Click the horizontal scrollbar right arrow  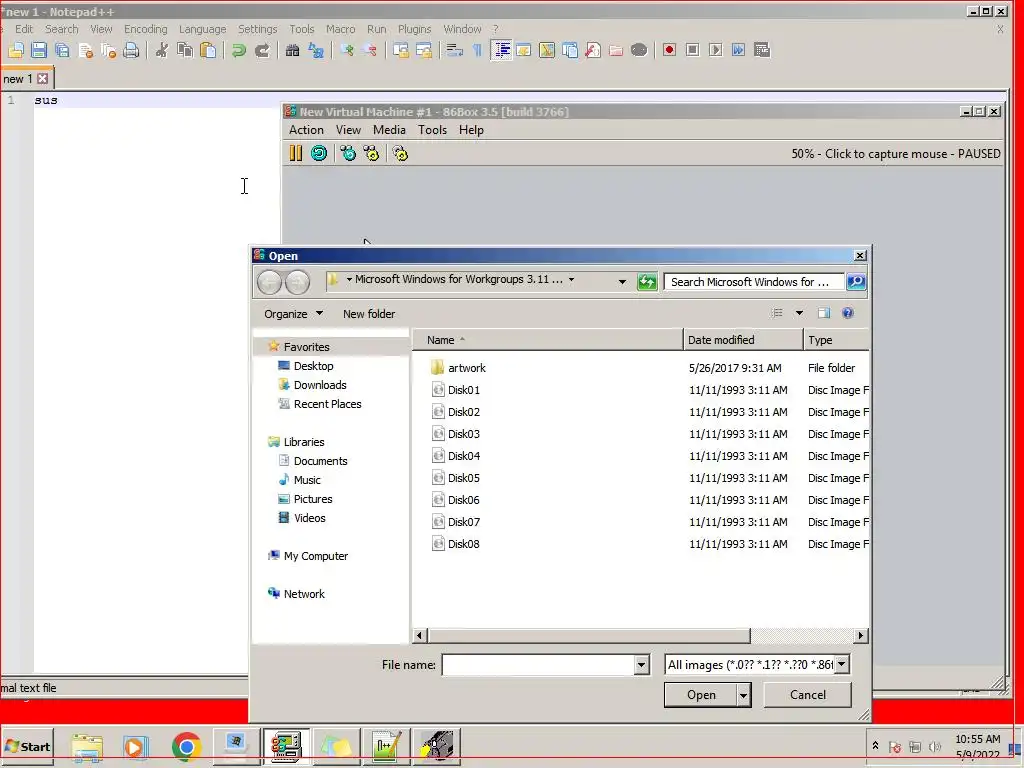click(861, 636)
